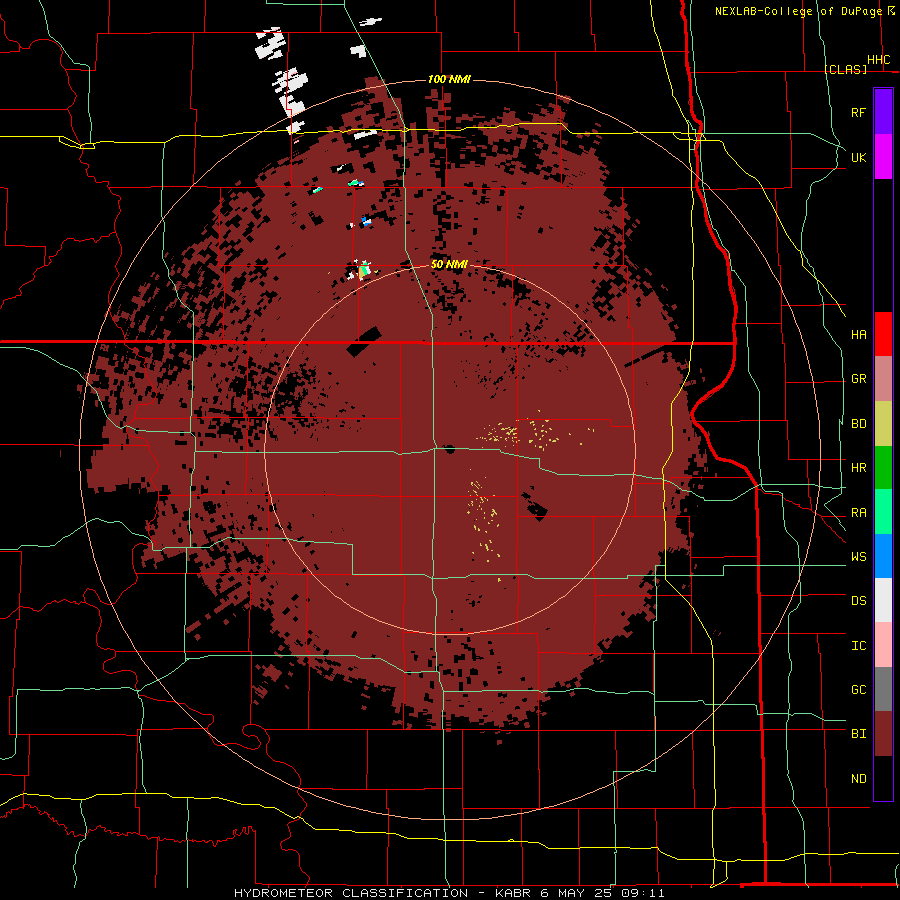Click the "BI" legend label
Image resolution: width=900 pixels, height=900 pixels.
[x=858, y=734]
